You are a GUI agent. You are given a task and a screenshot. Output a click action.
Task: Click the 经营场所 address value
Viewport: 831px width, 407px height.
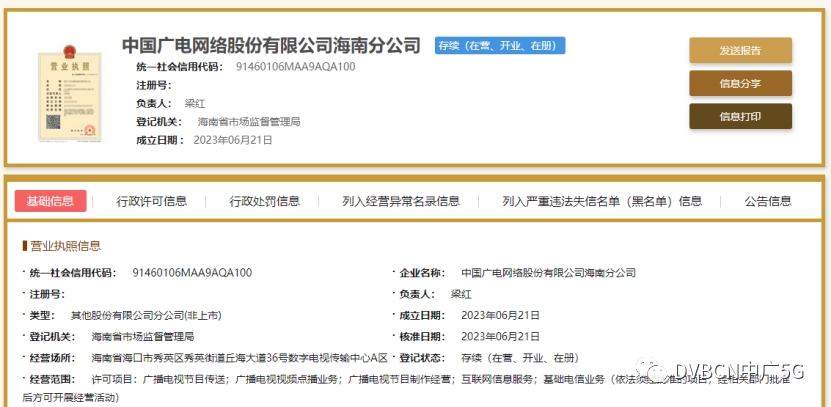click(x=240, y=358)
